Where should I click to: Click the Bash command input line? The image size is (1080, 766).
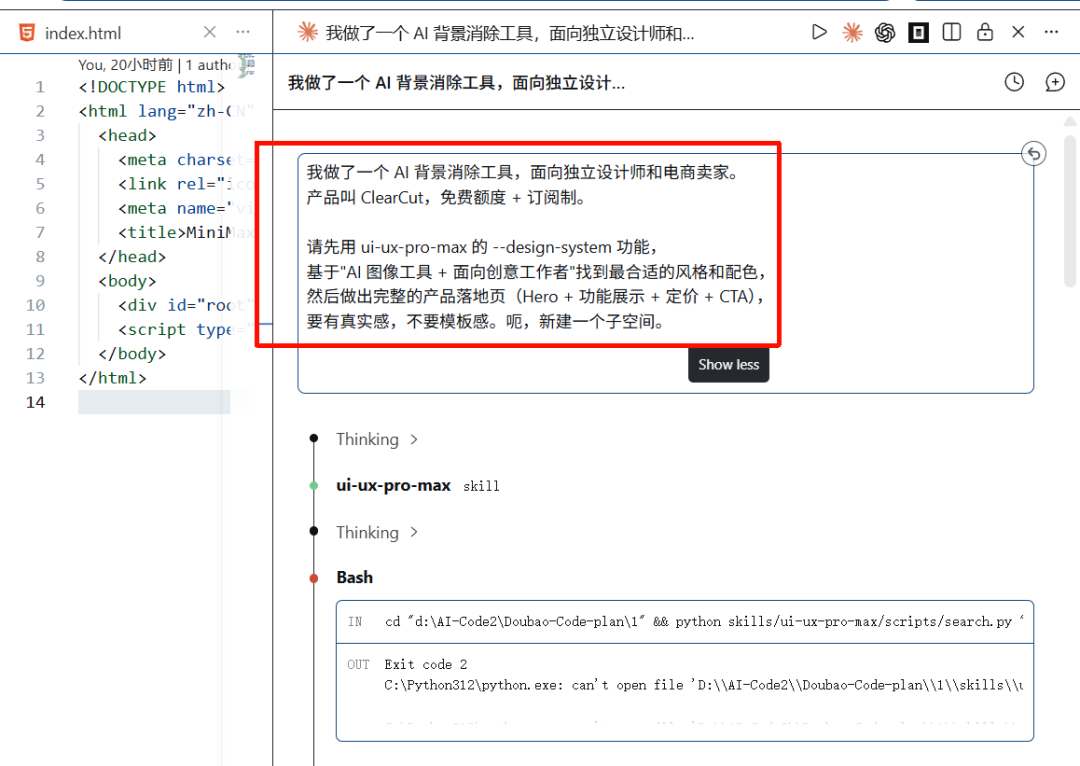click(x=700, y=621)
